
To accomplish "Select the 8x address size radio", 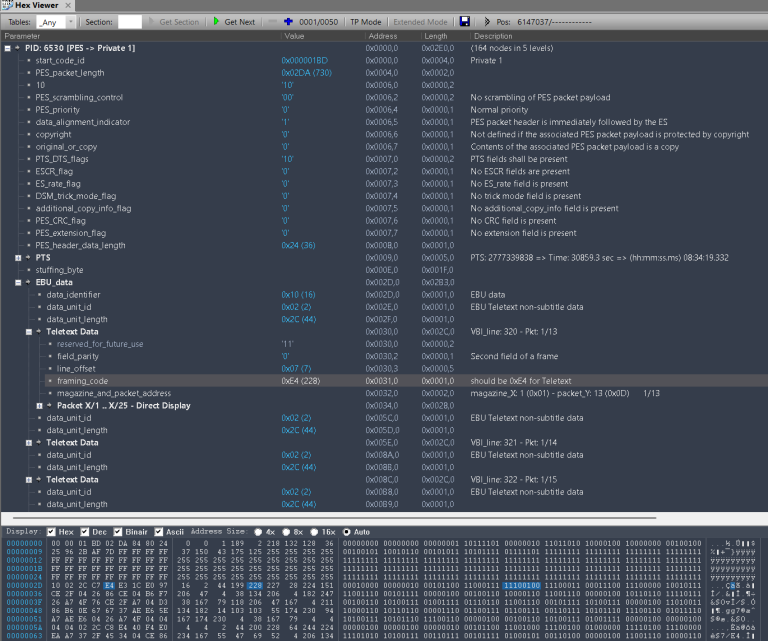I will [x=286, y=532].
